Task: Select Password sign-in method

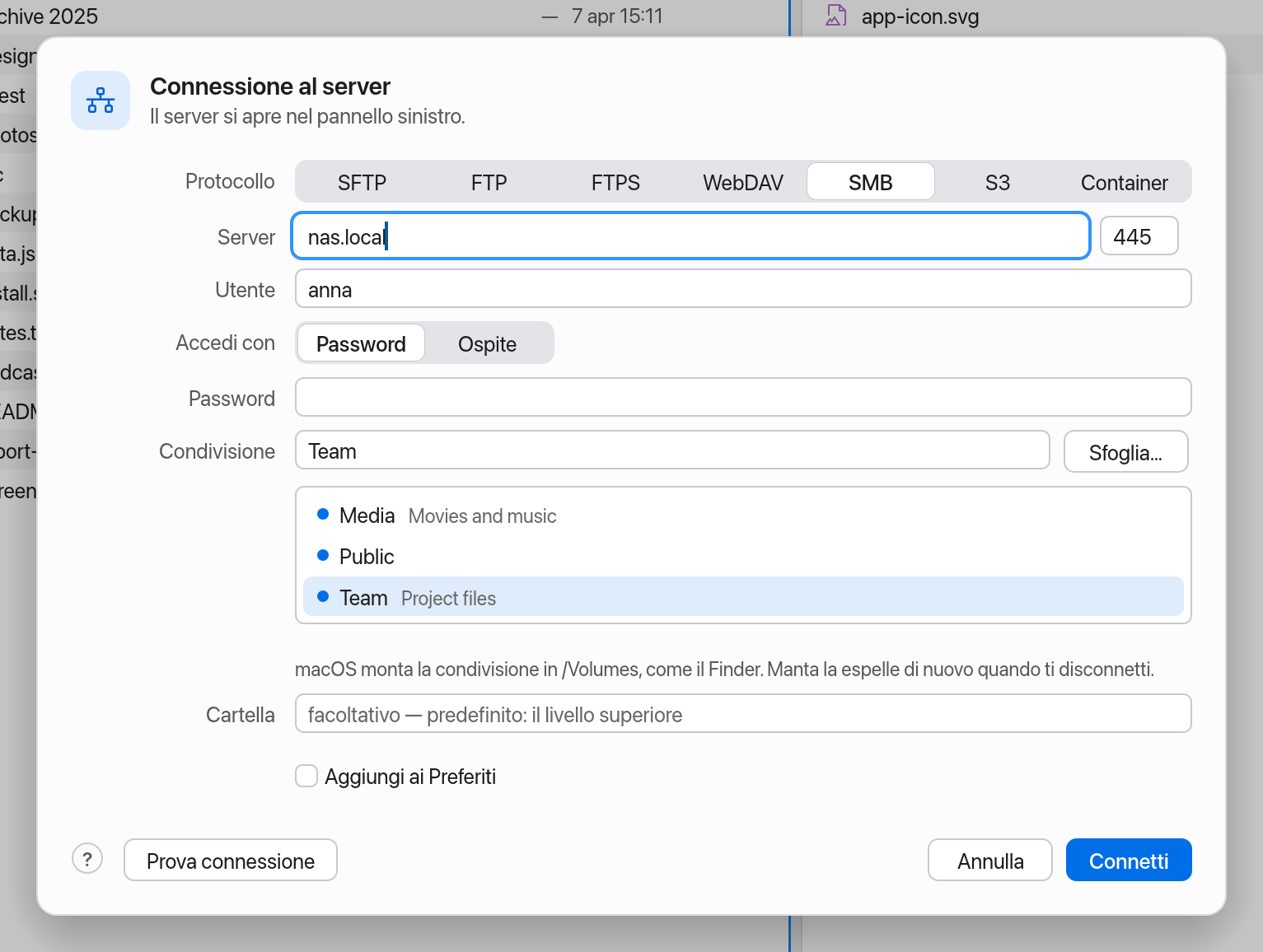Action: 361,343
